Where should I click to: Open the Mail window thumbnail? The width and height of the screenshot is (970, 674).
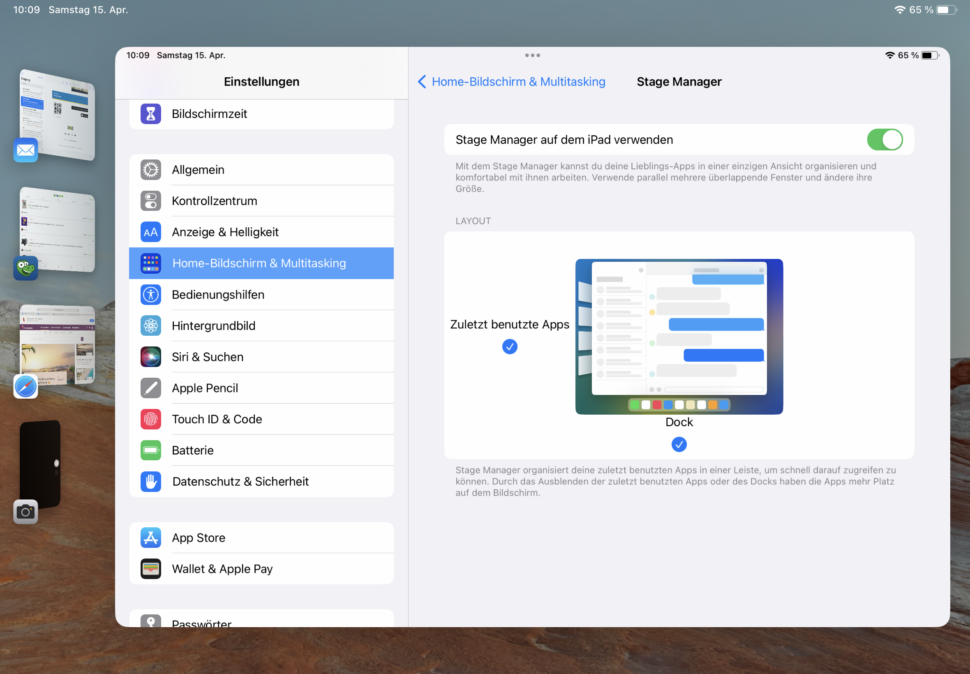(x=57, y=114)
